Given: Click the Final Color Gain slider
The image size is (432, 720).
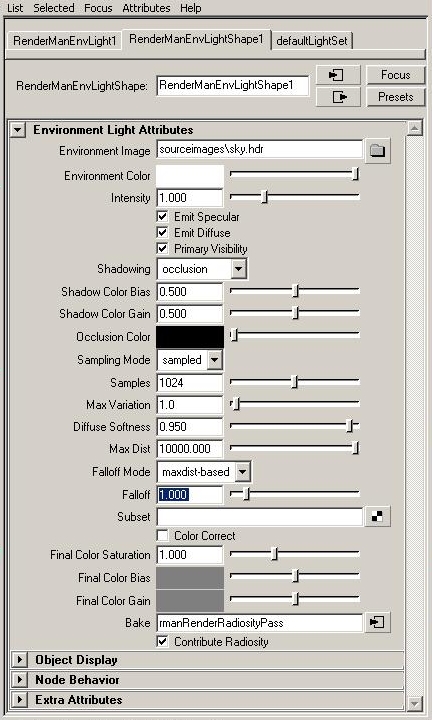Looking at the screenshot, I should (x=295, y=599).
